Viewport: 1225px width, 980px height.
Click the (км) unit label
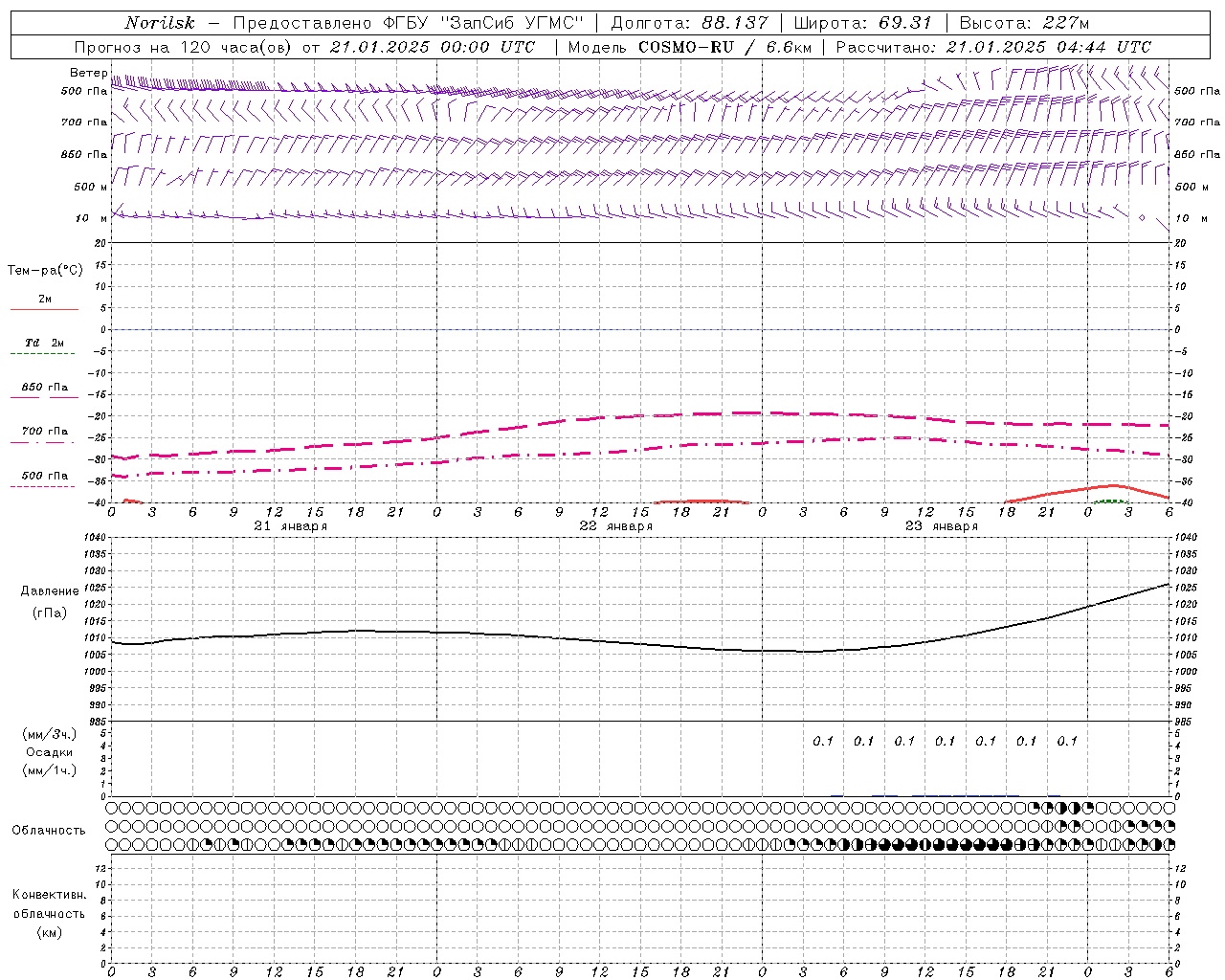pos(50,932)
